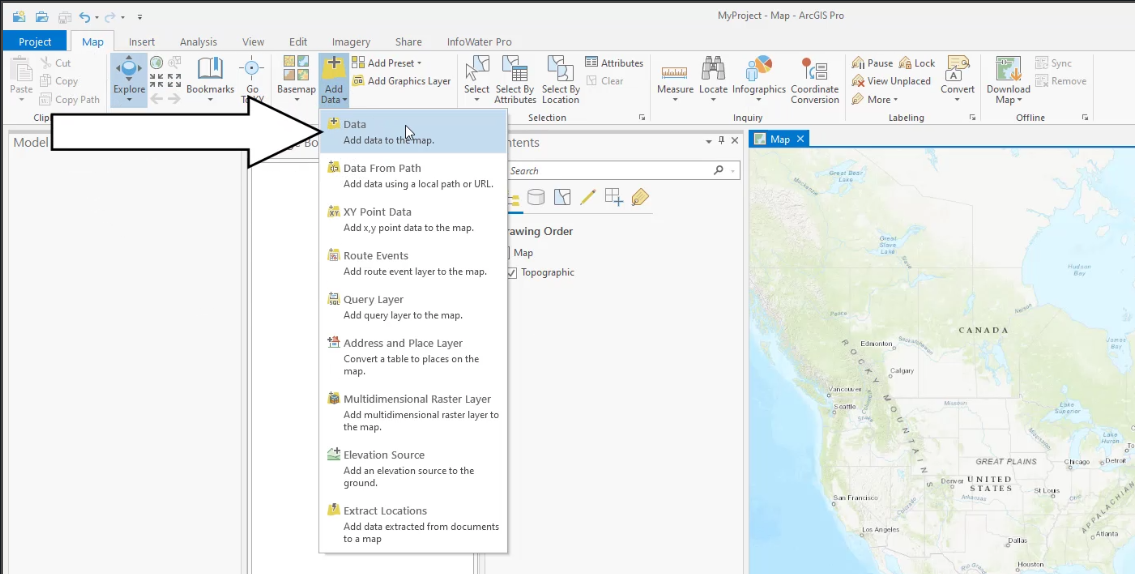Switch to the Imagery ribbon tab
1135x574 pixels.
point(351,41)
